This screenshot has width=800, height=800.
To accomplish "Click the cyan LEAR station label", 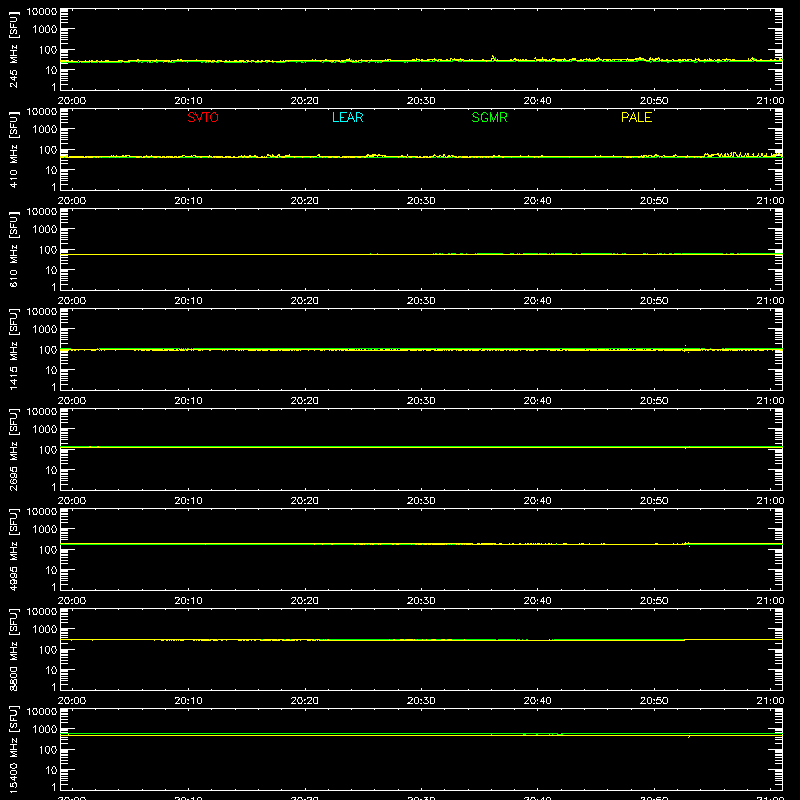I will pyautogui.click(x=347, y=117).
